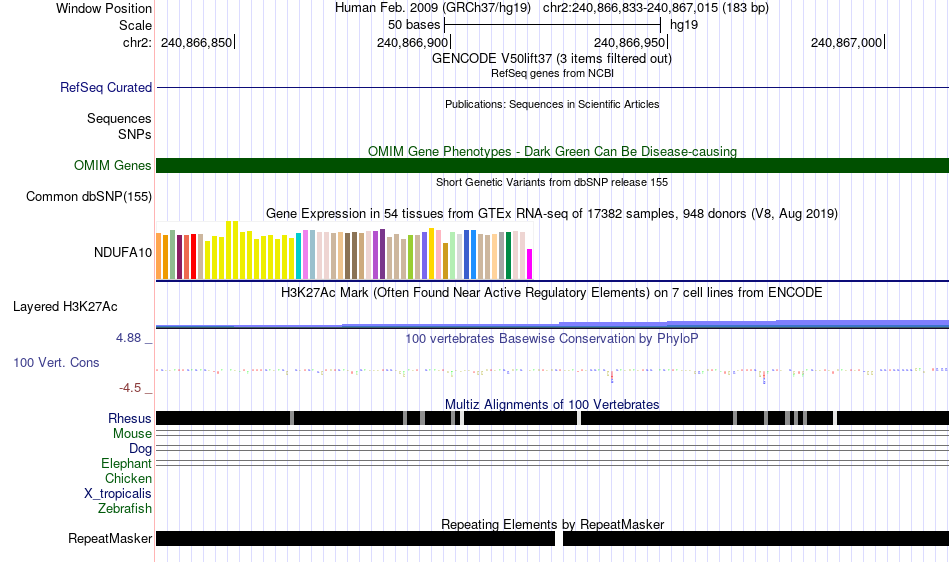This screenshot has width=950, height=562.
Task: Click the Sequences track label
Action: pos(119,118)
